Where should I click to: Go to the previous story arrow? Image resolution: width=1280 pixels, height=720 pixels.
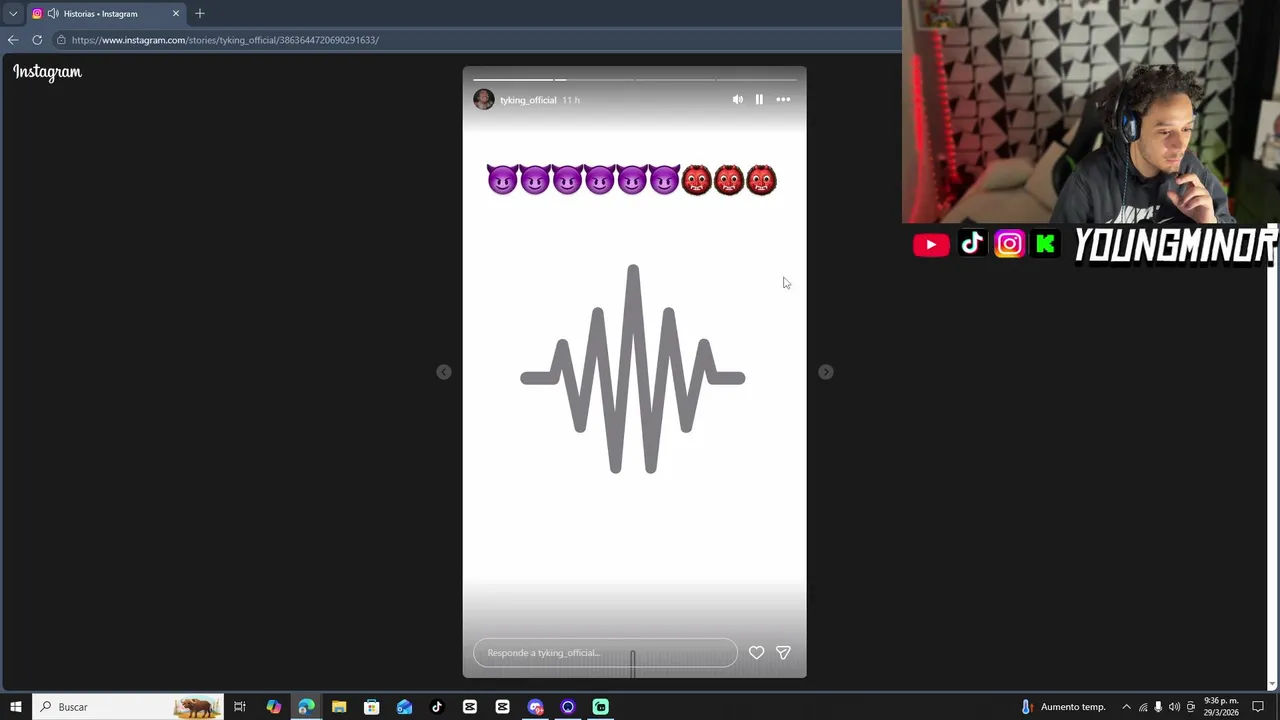pos(444,372)
